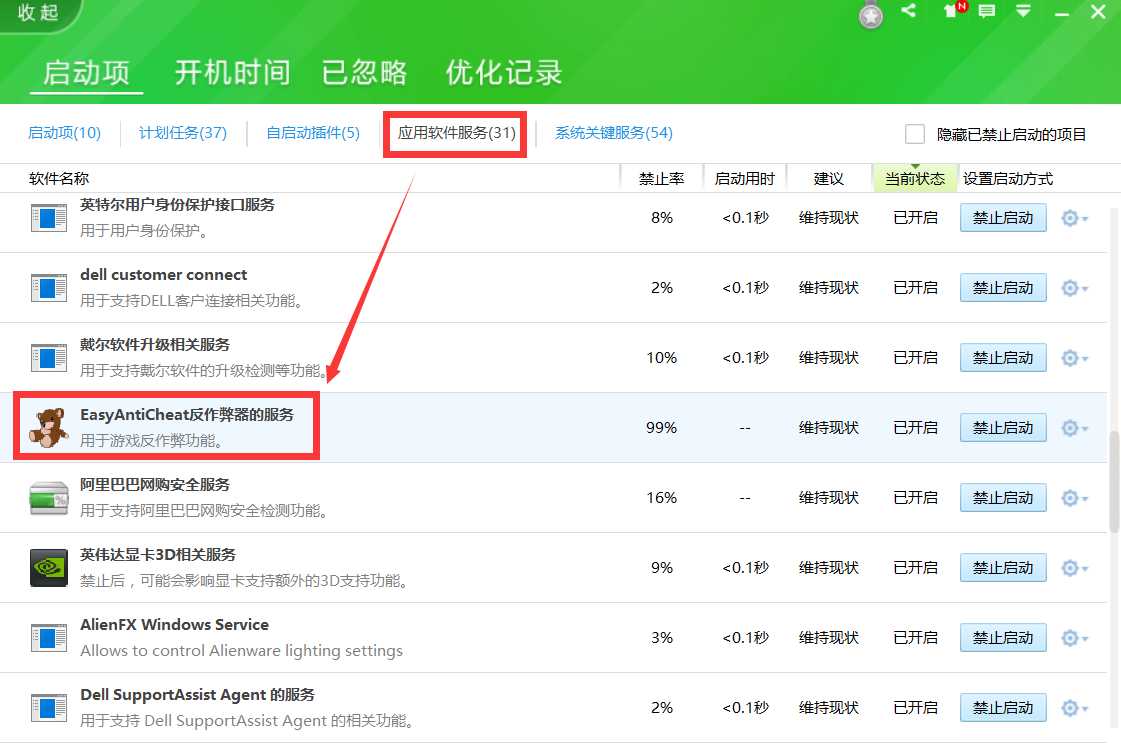Sort by 当前状态 column header
The image size is (1121, 743).
coord(915,179)
